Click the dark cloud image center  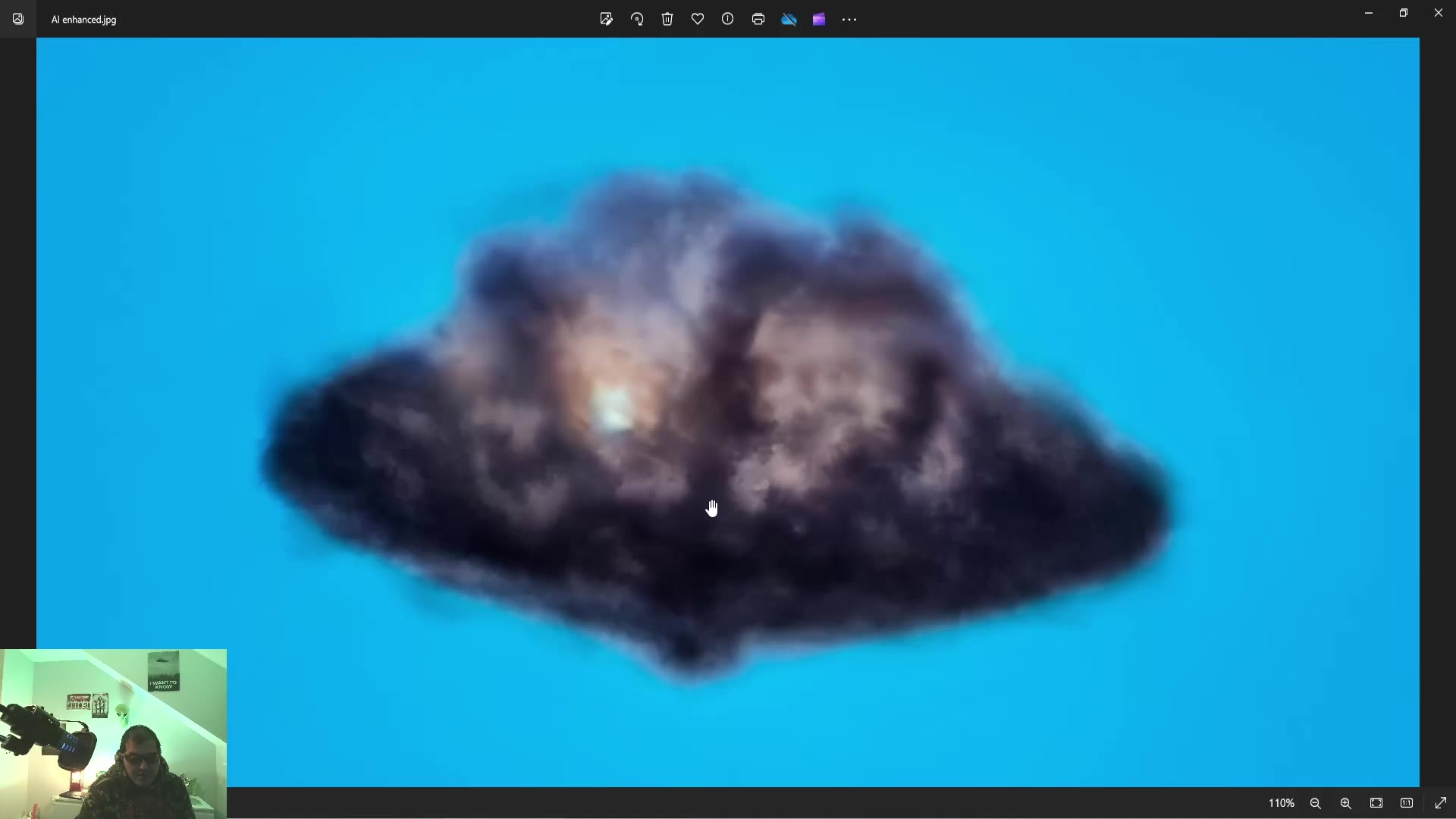click(x=717, y=425)
